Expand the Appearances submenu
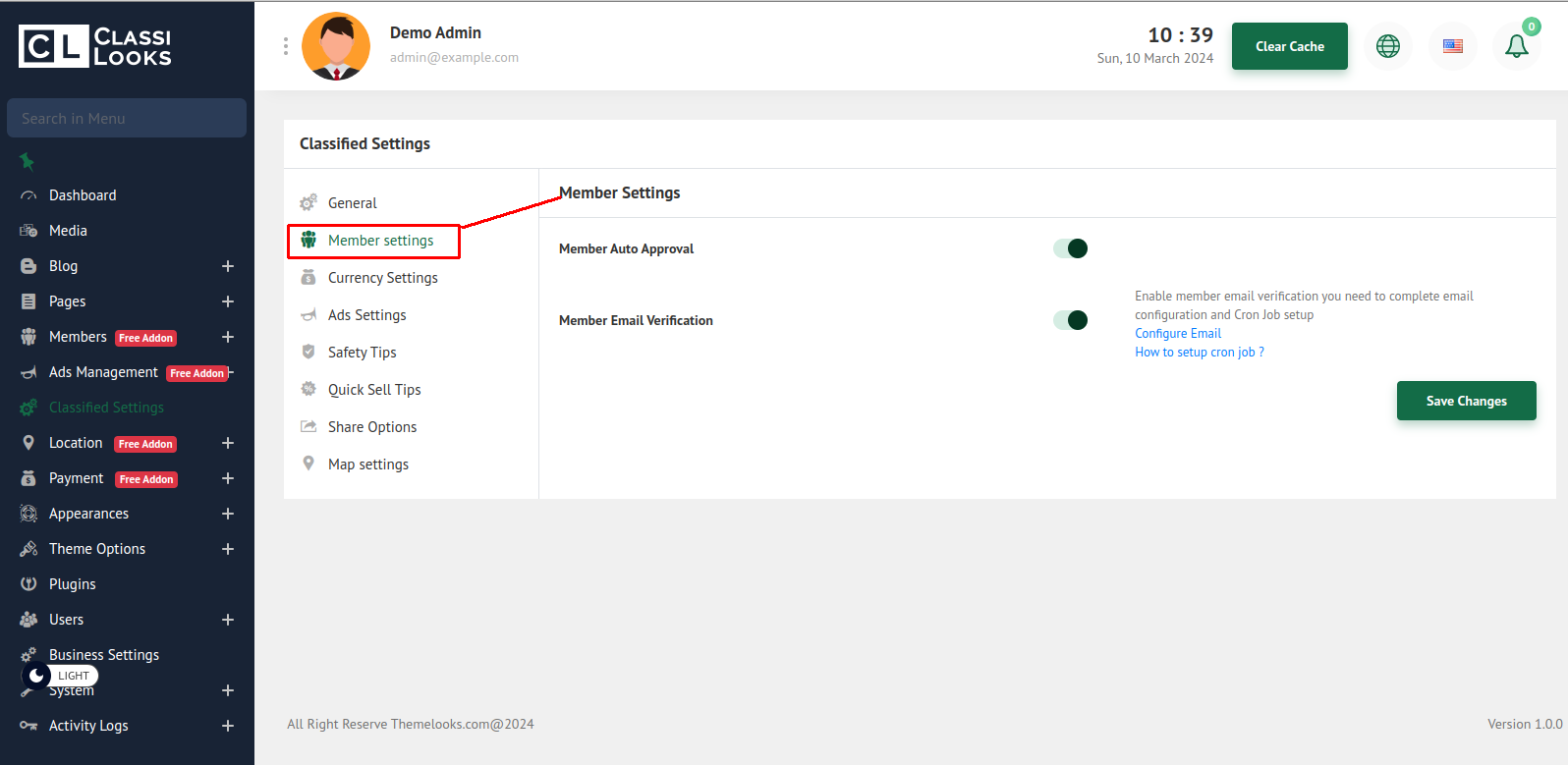 pos(228,514)
